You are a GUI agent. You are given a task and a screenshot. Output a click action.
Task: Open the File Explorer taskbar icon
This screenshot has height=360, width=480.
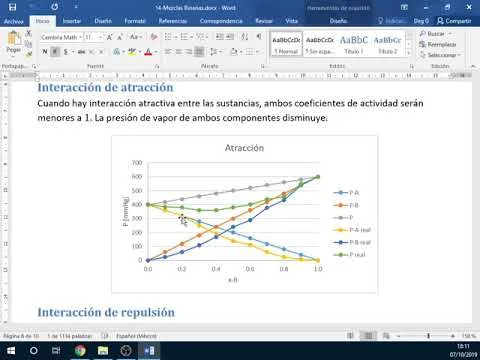click(x=103, y=351)
